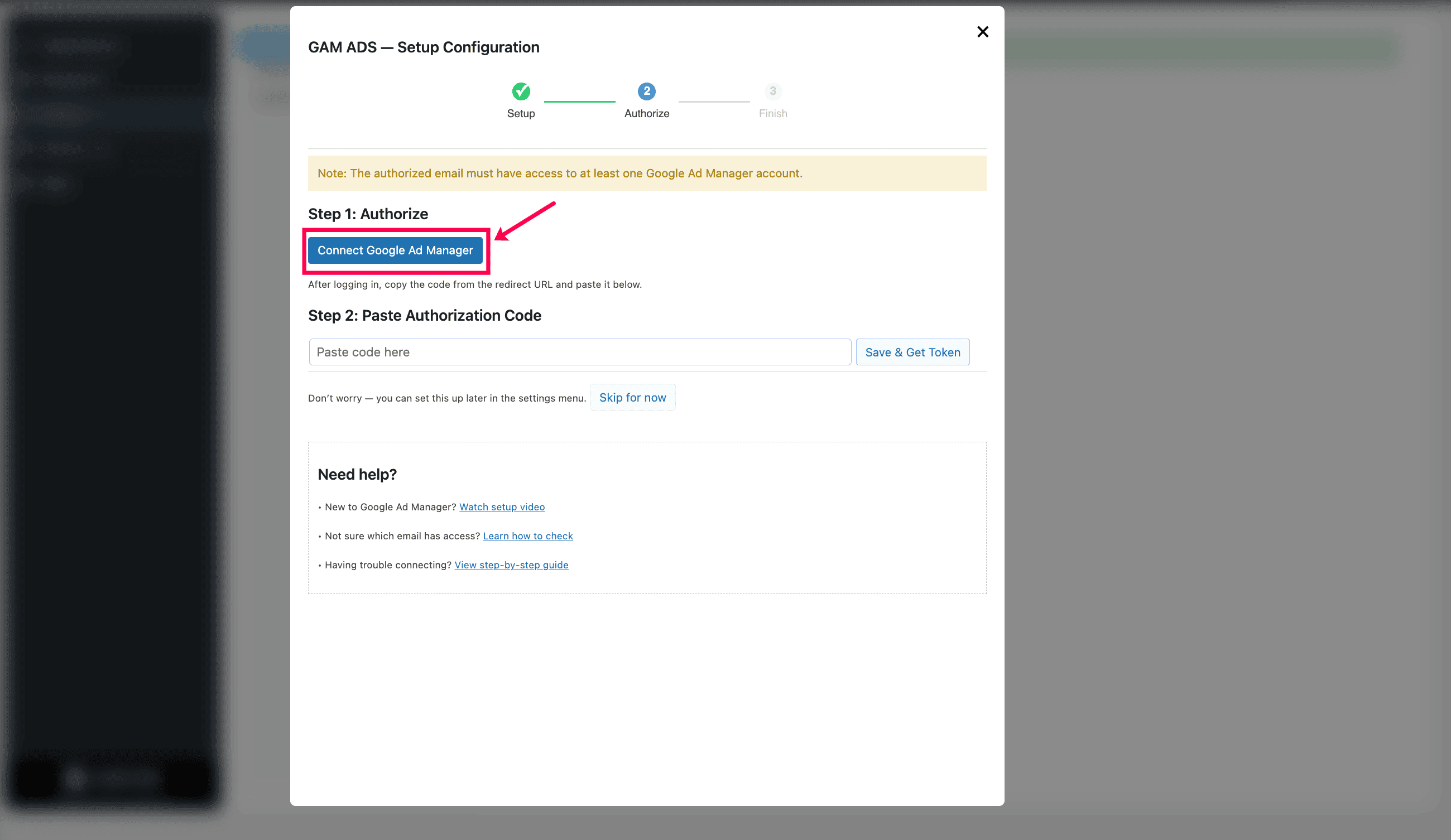Select the step 3 Finish circle
Viewport: 1451px width, 840px height.
click(x=773, y=91)
